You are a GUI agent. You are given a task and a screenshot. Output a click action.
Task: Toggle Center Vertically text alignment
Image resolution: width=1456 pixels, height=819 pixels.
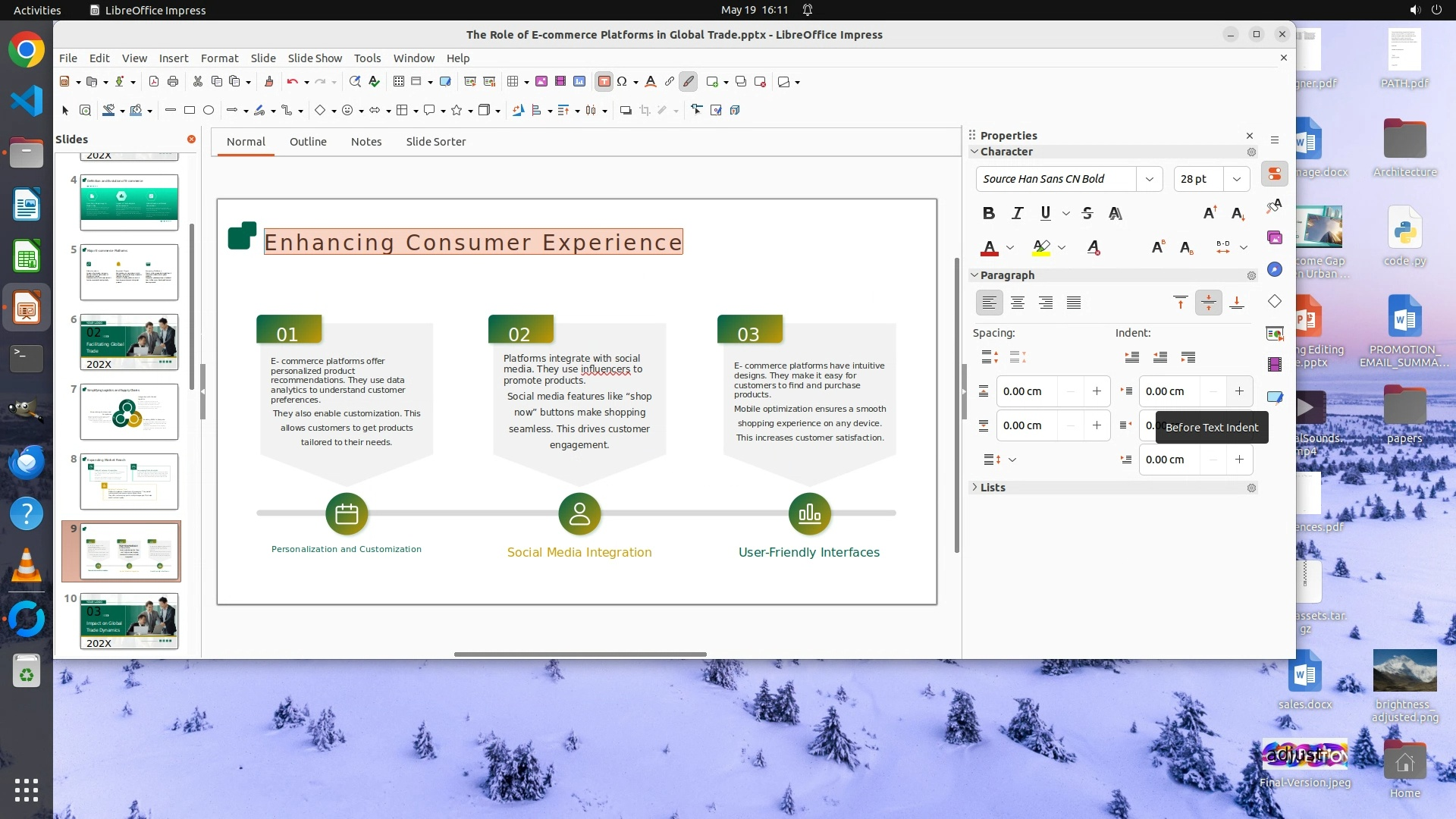tap(1208, 303)
